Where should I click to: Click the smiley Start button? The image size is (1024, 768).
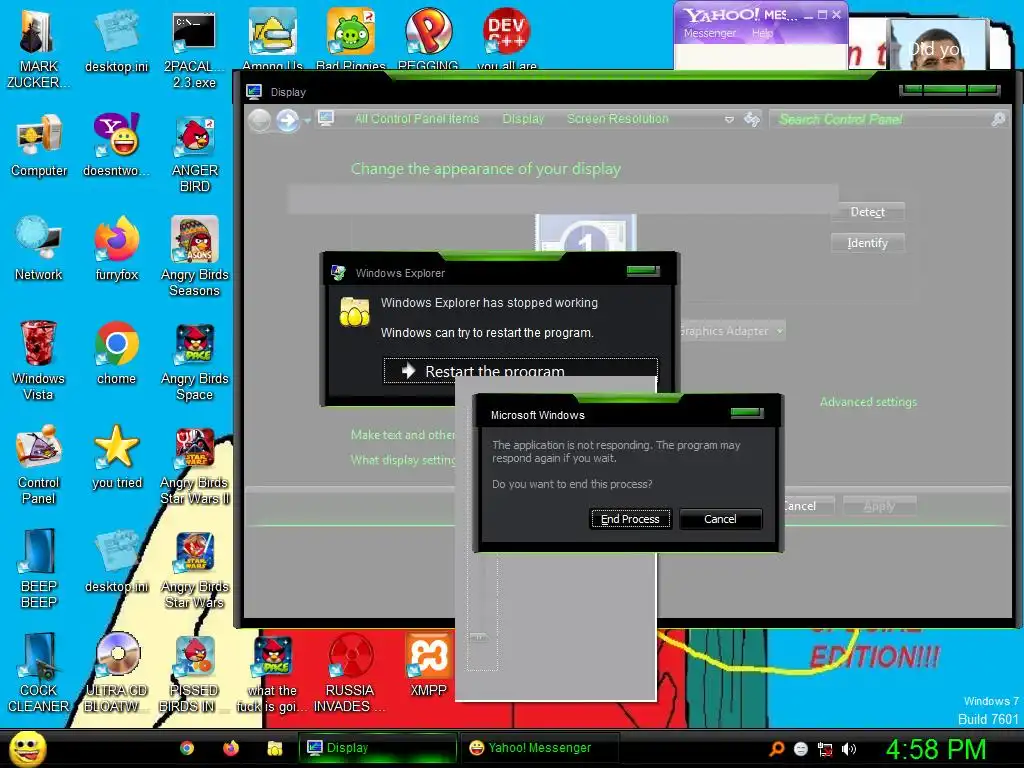coord(27,748)
